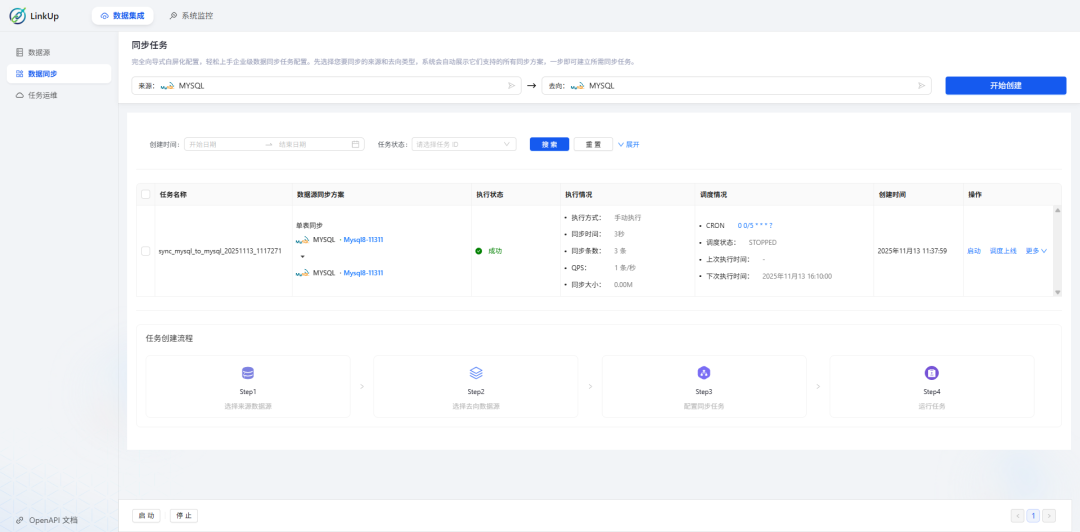Click the 任务运维 cloud icon

[x=19, y=95]
